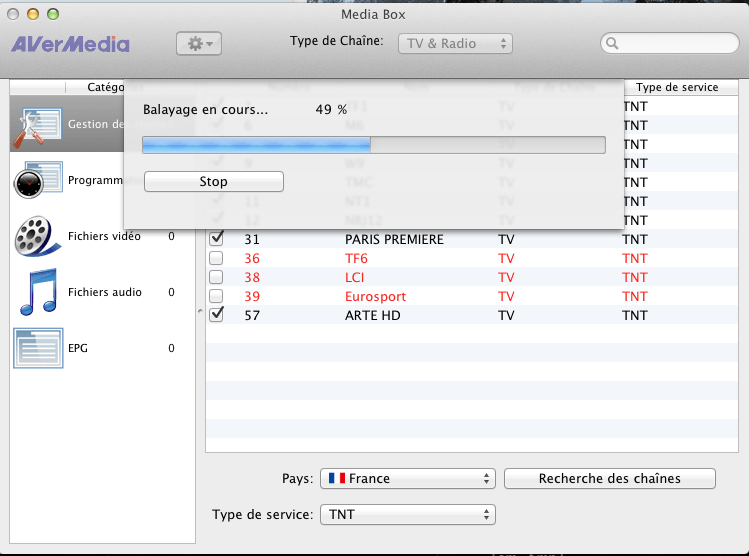The image size is (749, 556).
Task: Click the Fichiers vidéo count 0
Action: click(x=171, y=236)
